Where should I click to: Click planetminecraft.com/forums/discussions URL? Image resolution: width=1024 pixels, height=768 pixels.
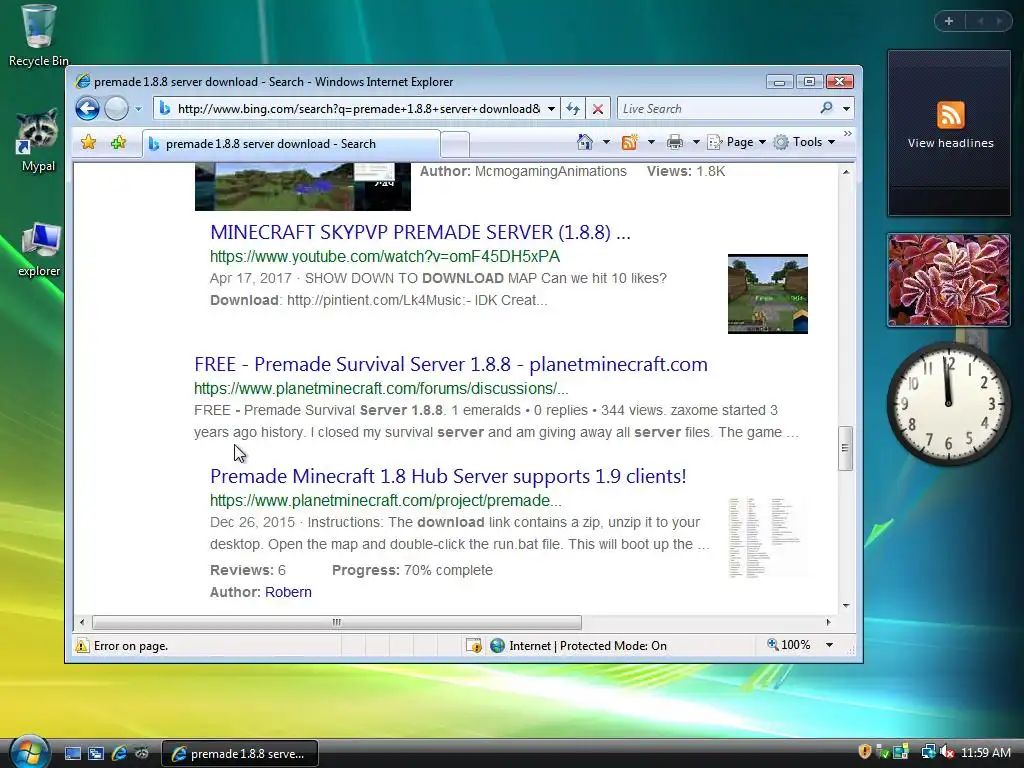tap(381, 389)
